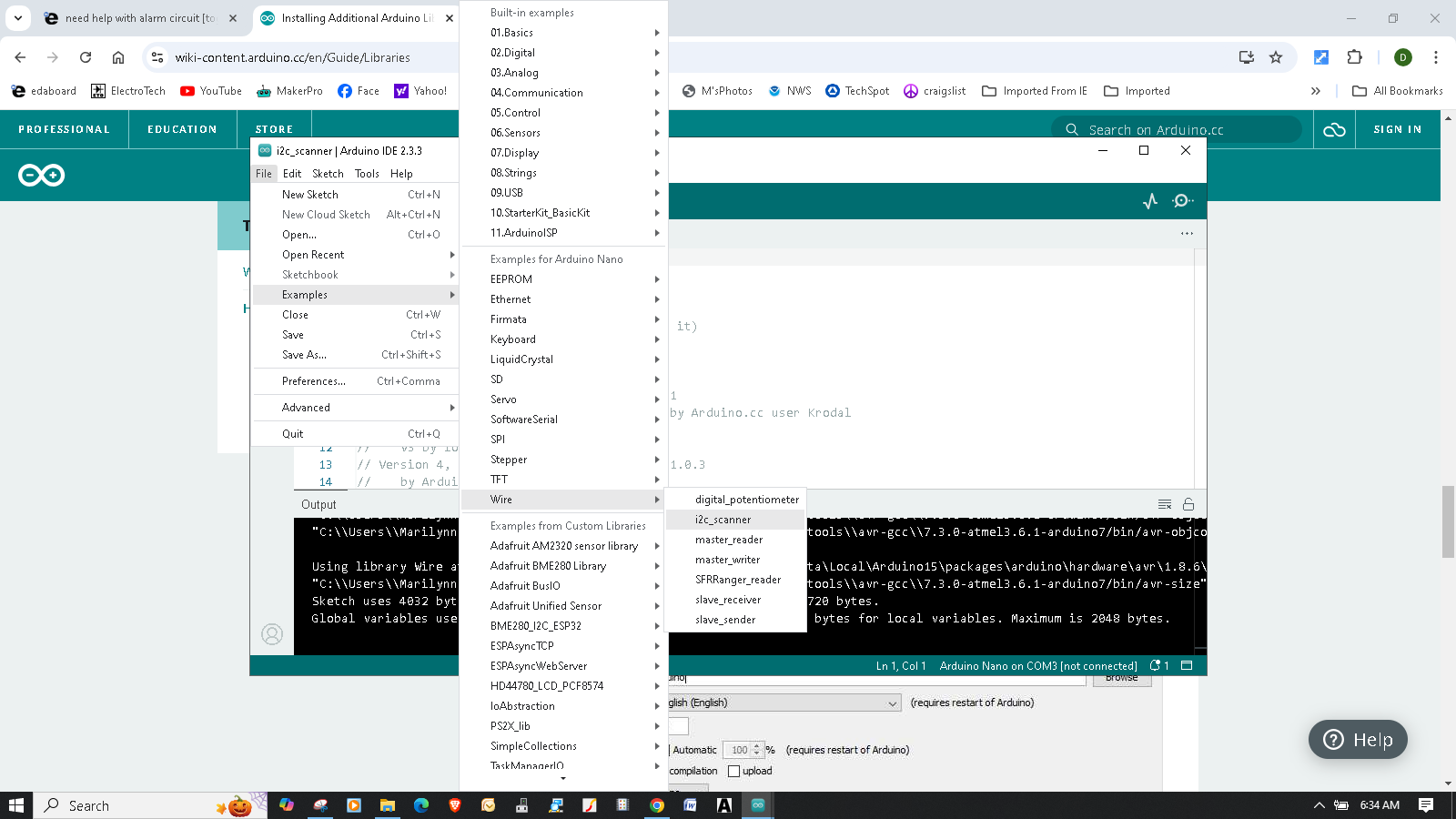Open the language dropdown showing English
The width and height of the screenshot is (1456, 819).
click(784, 703)
